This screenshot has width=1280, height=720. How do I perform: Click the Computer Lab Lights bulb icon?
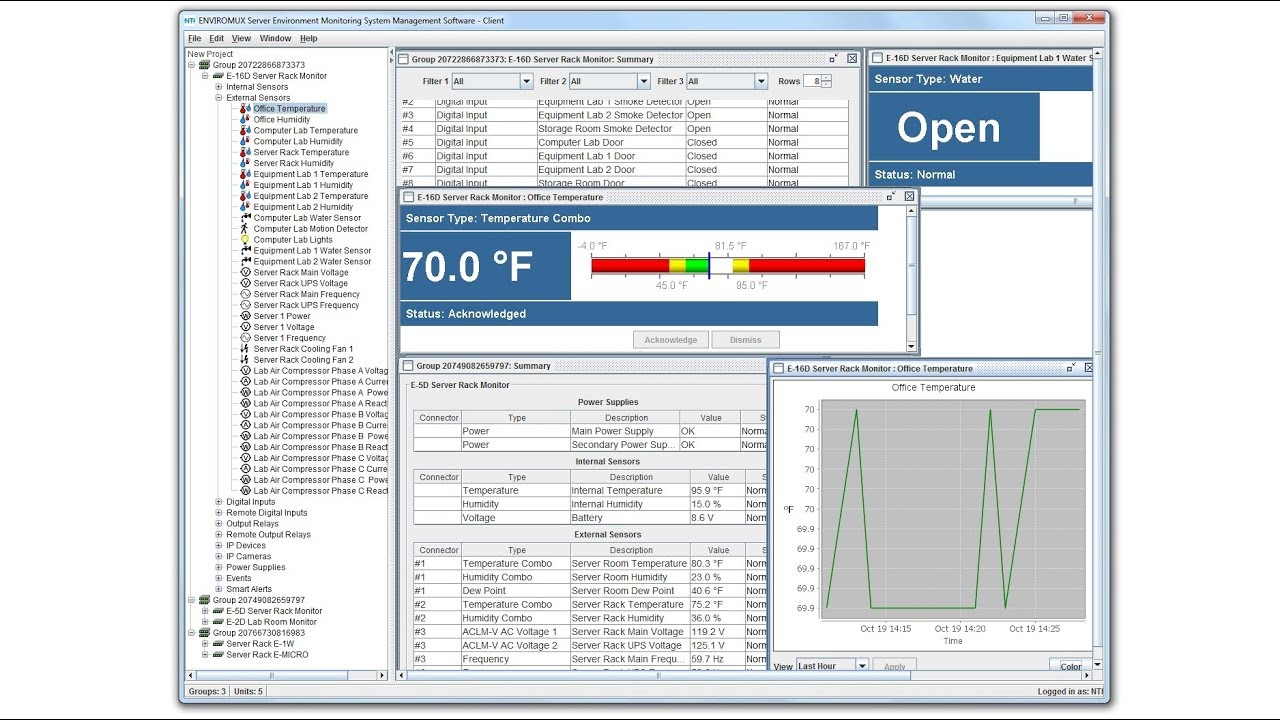tap(245, 240)
